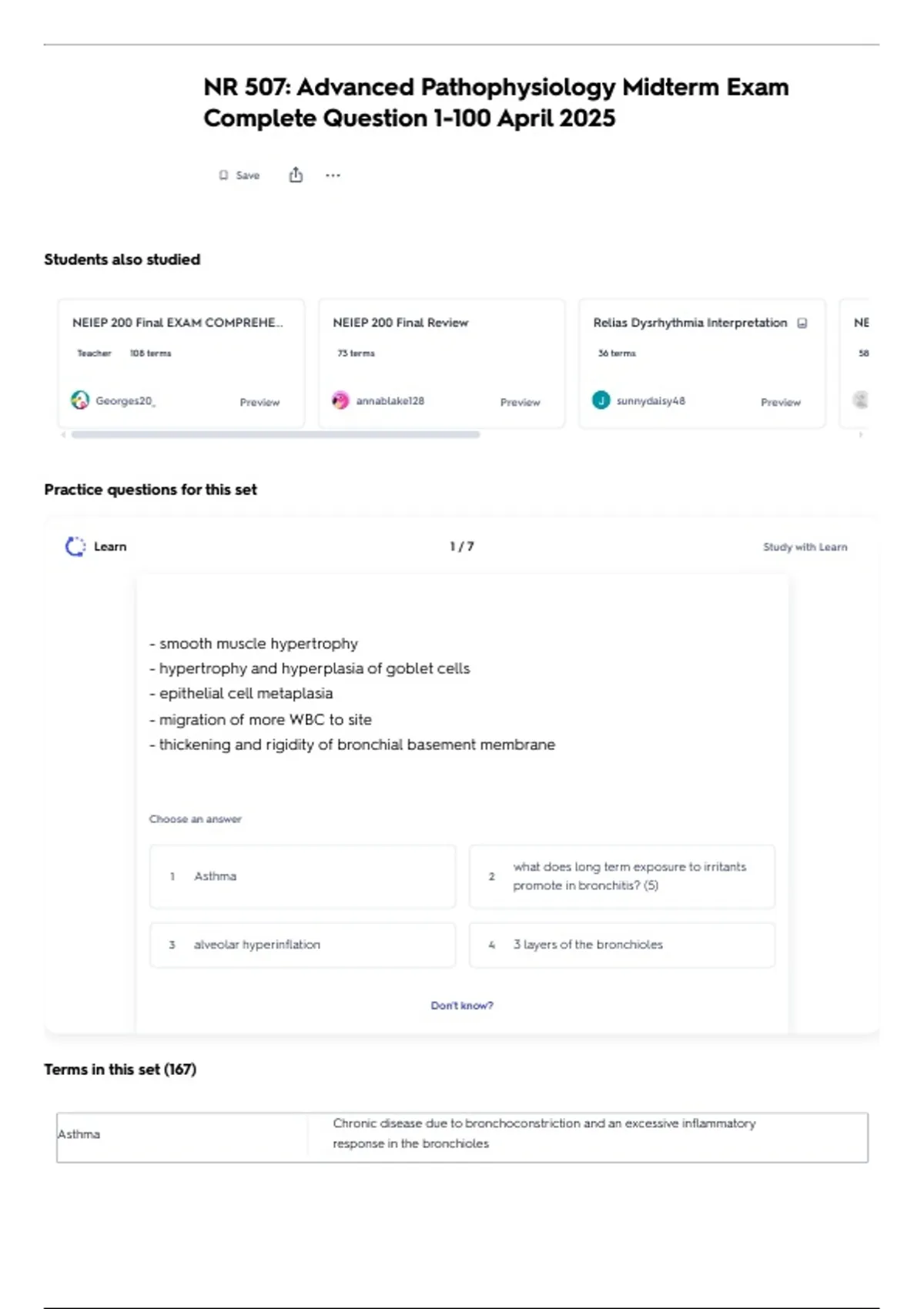Click sunnydaisy48 profile avatar
Image resolution: width=924 pixels, height=1309 pixels.
(x=601, y=400)
